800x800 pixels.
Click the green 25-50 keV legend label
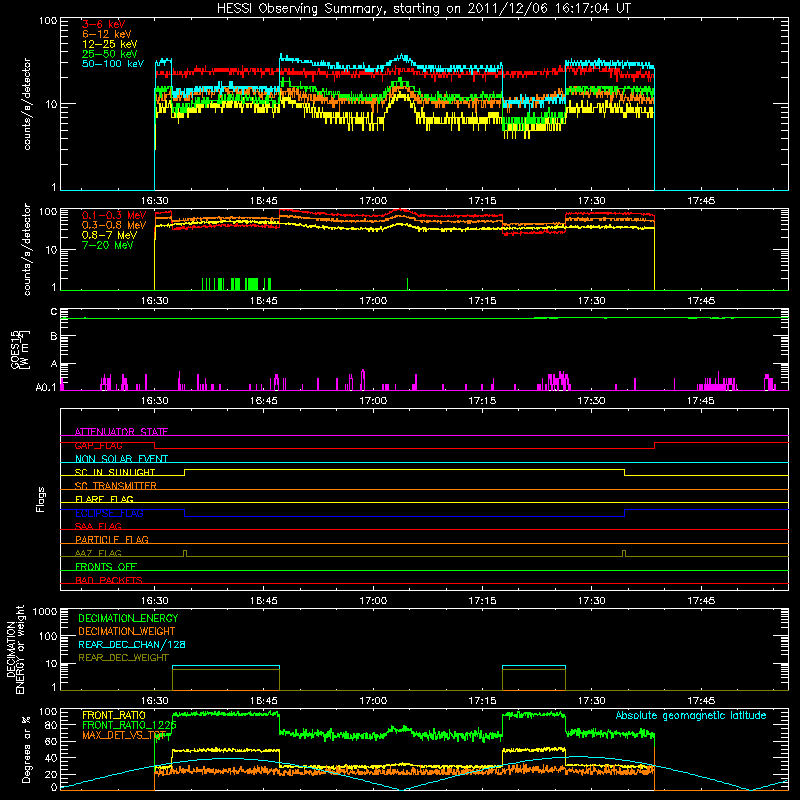(x=110, y=54)
